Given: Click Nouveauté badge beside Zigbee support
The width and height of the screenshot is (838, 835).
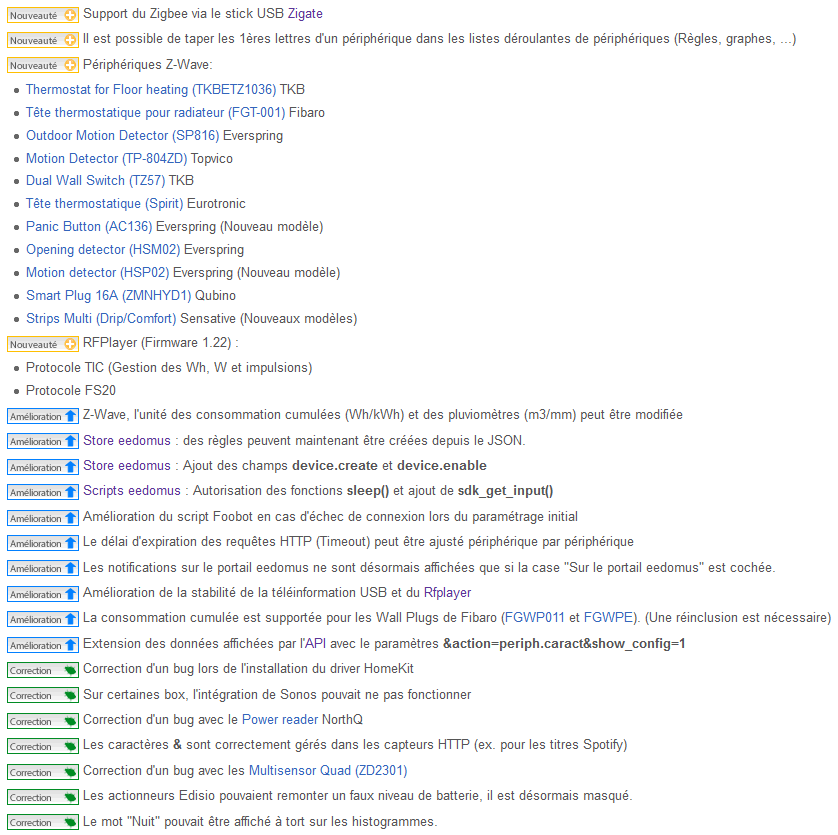Looking at the screenshot, I should tap(43, 15).
